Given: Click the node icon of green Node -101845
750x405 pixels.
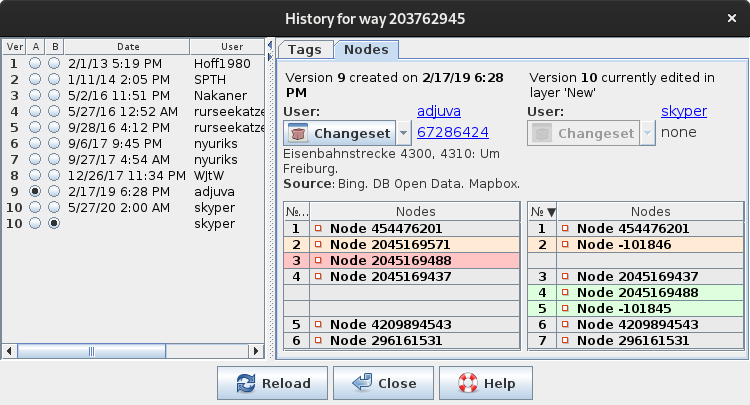Looking at the screenshot, I should click(x=565, y=308).
